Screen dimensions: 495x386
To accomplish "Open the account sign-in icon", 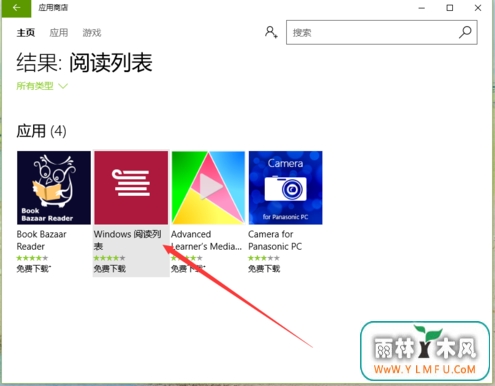I will point(271,32).
